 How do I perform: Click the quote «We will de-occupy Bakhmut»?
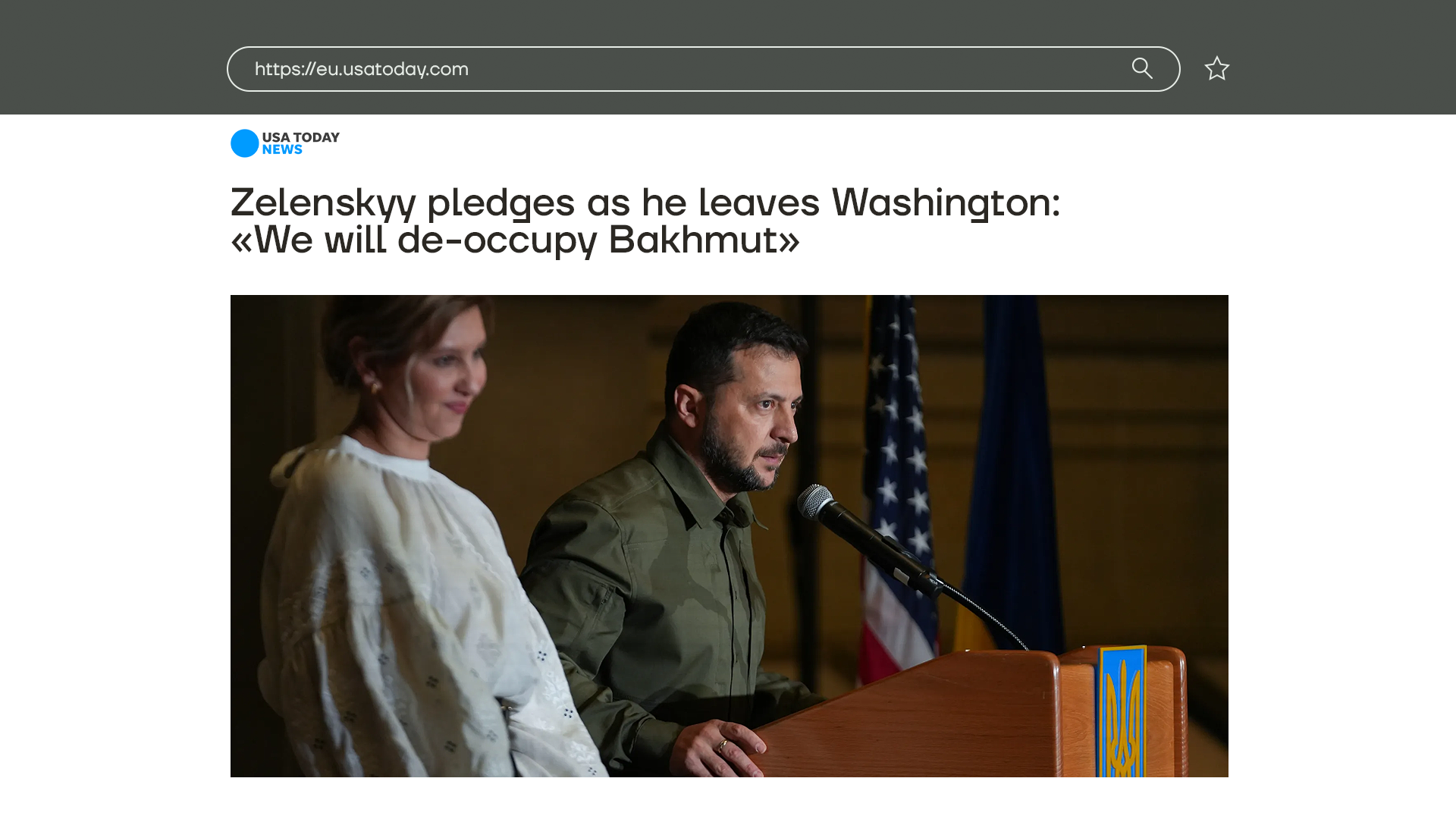(515, 240)
